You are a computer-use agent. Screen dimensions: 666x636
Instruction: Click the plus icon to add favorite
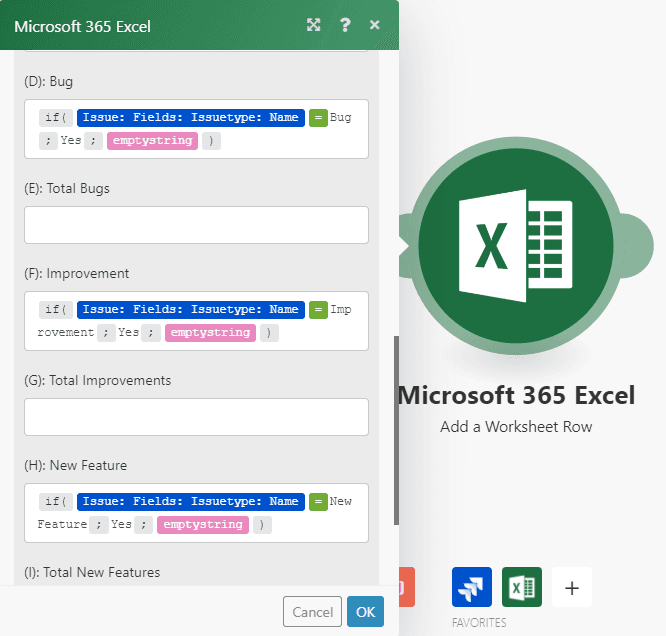572,587
